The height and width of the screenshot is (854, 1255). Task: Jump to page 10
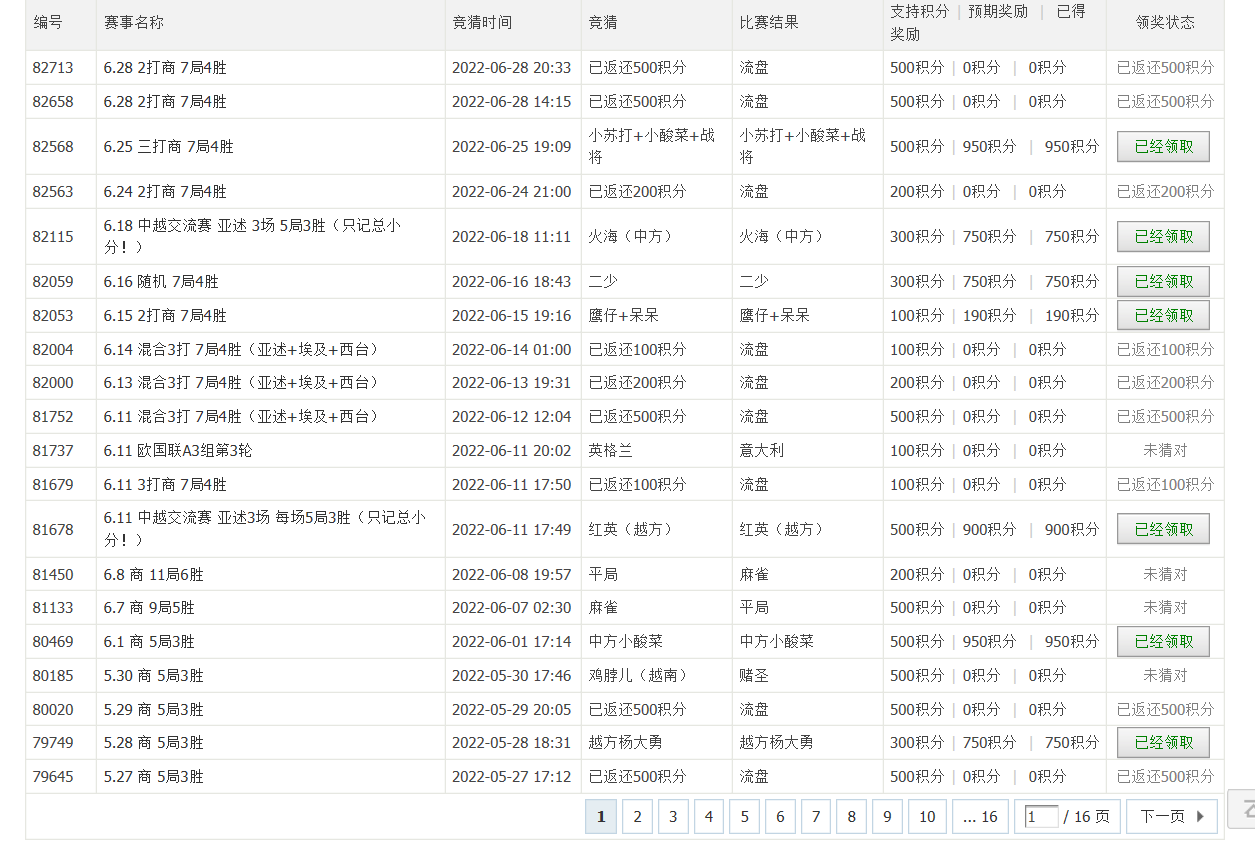[926, 816]
